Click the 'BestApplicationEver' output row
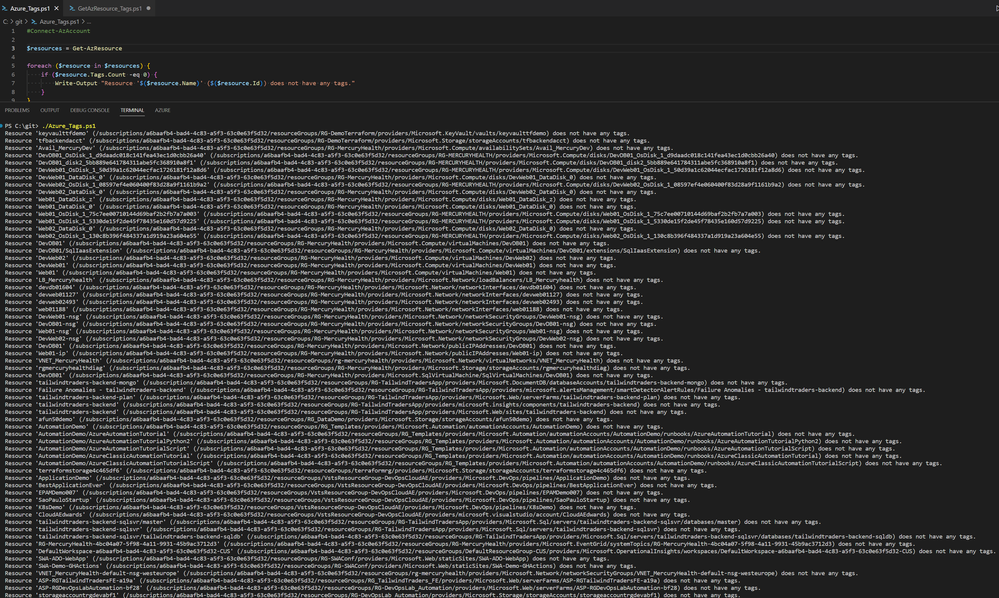This screenshot has height=598, width=999. 360,485
